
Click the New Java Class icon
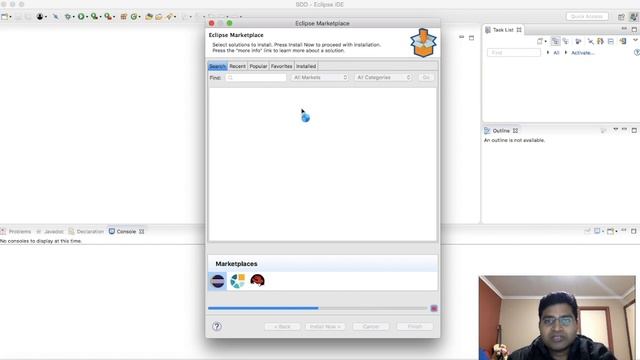tap(133, 17)
